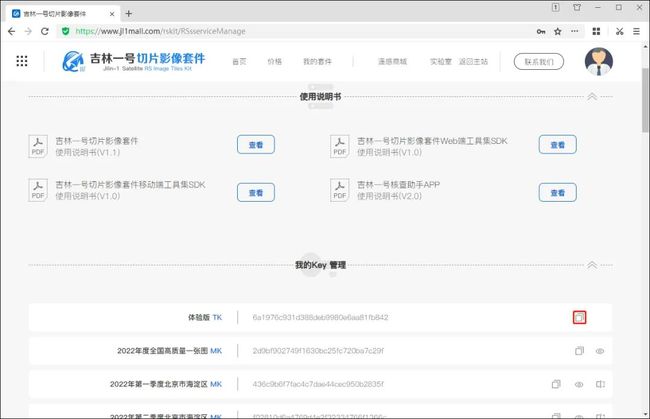Click PDF icon of 吉林一号切片影像套件 使用说明书(V1.1)

click(38, 146)
